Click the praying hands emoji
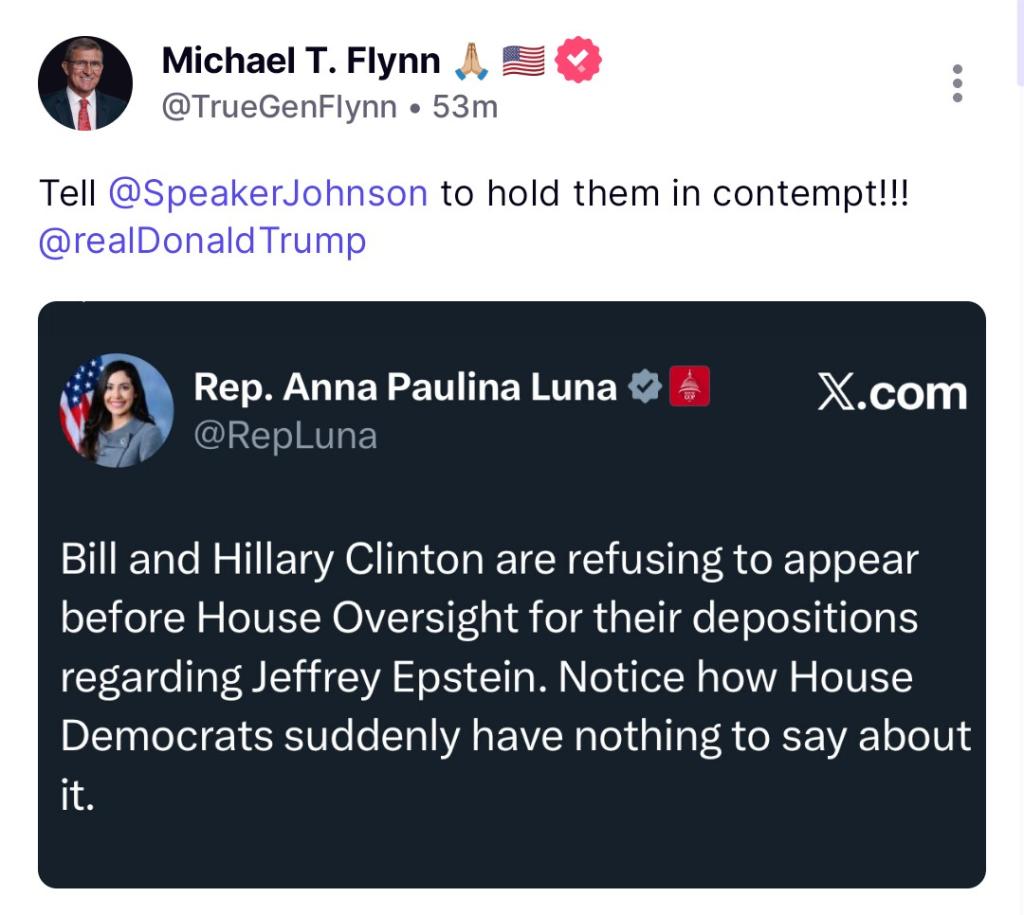Screen dimensions: 1024x915 471,62
